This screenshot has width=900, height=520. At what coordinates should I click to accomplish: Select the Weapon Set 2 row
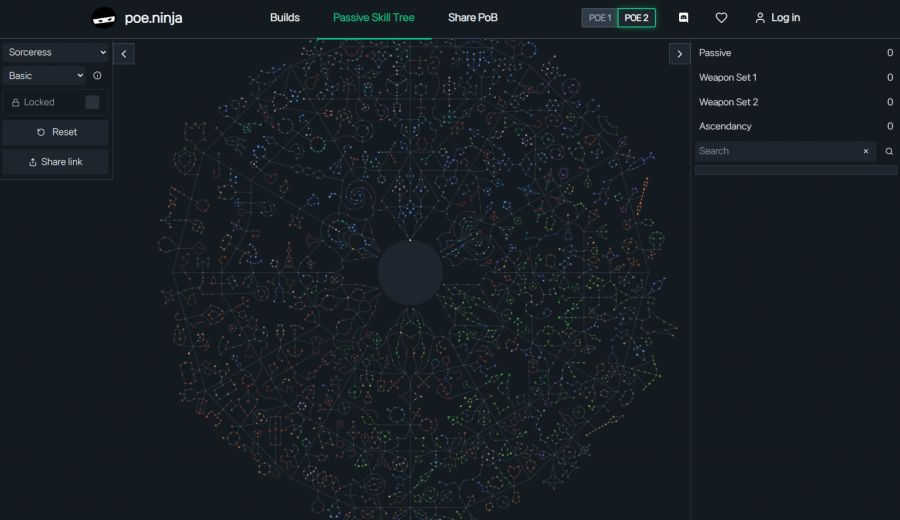tap(796, 102)
